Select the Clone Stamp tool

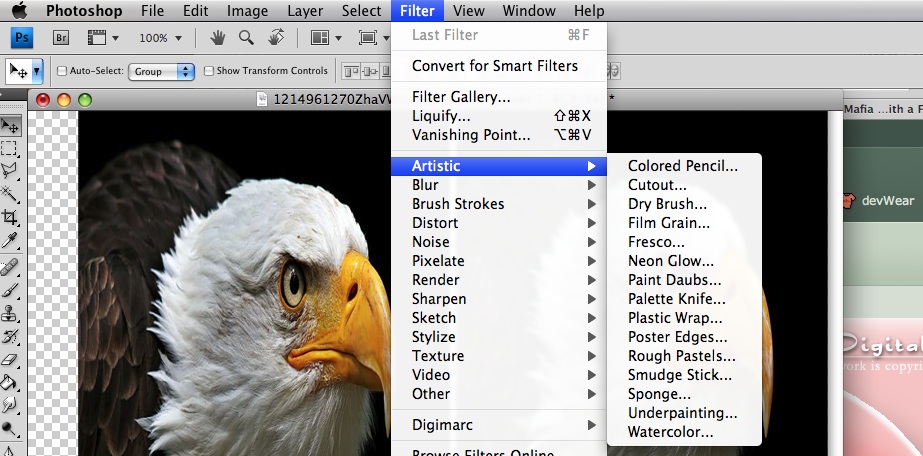pos(10,313)
